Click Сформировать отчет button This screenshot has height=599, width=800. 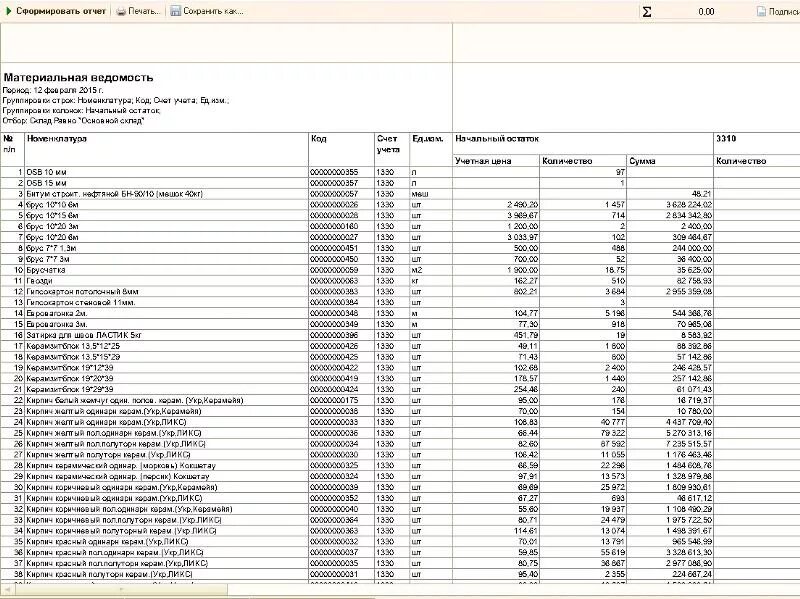click(x=56, y=11)
